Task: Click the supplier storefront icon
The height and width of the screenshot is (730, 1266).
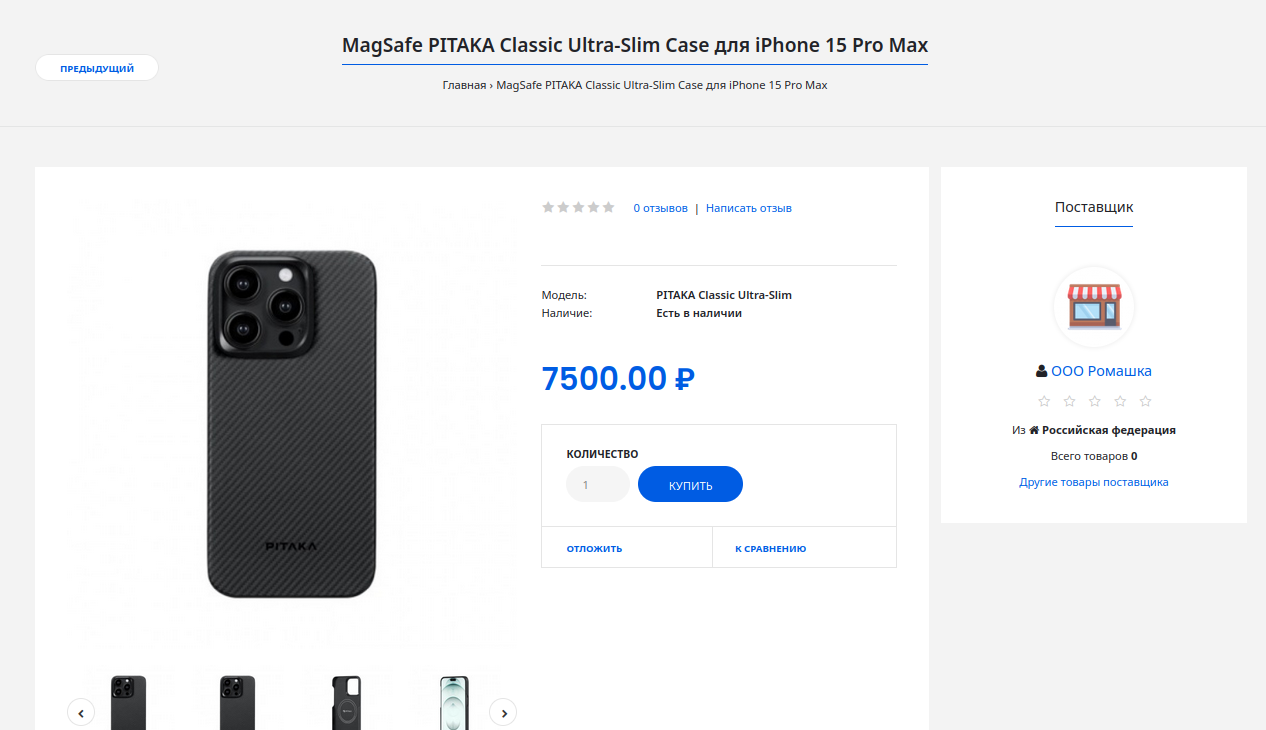Action: pyautogui.click(x=1094, y=307)
